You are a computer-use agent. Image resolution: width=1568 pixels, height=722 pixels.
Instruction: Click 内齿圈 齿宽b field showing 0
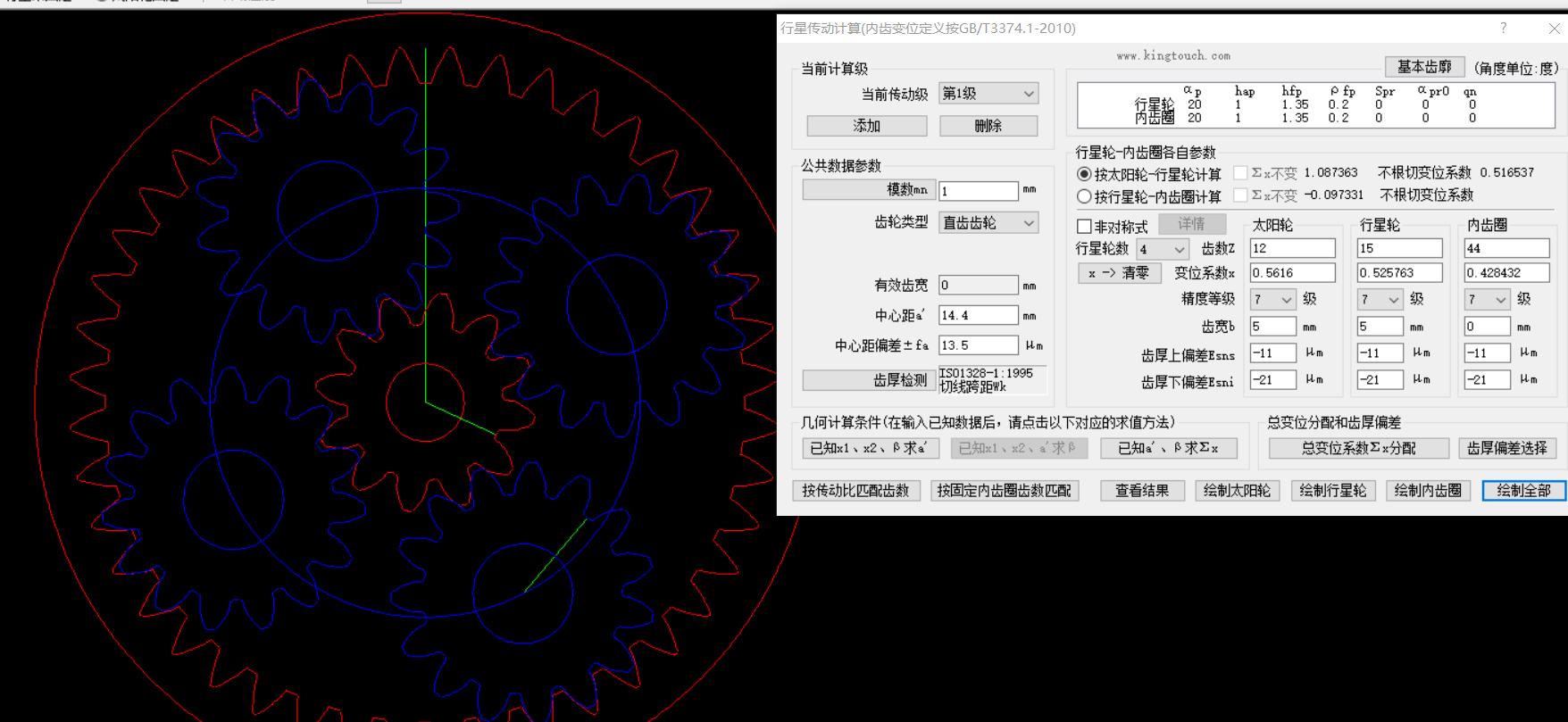pyautogui.click(x=1488, y=327)
